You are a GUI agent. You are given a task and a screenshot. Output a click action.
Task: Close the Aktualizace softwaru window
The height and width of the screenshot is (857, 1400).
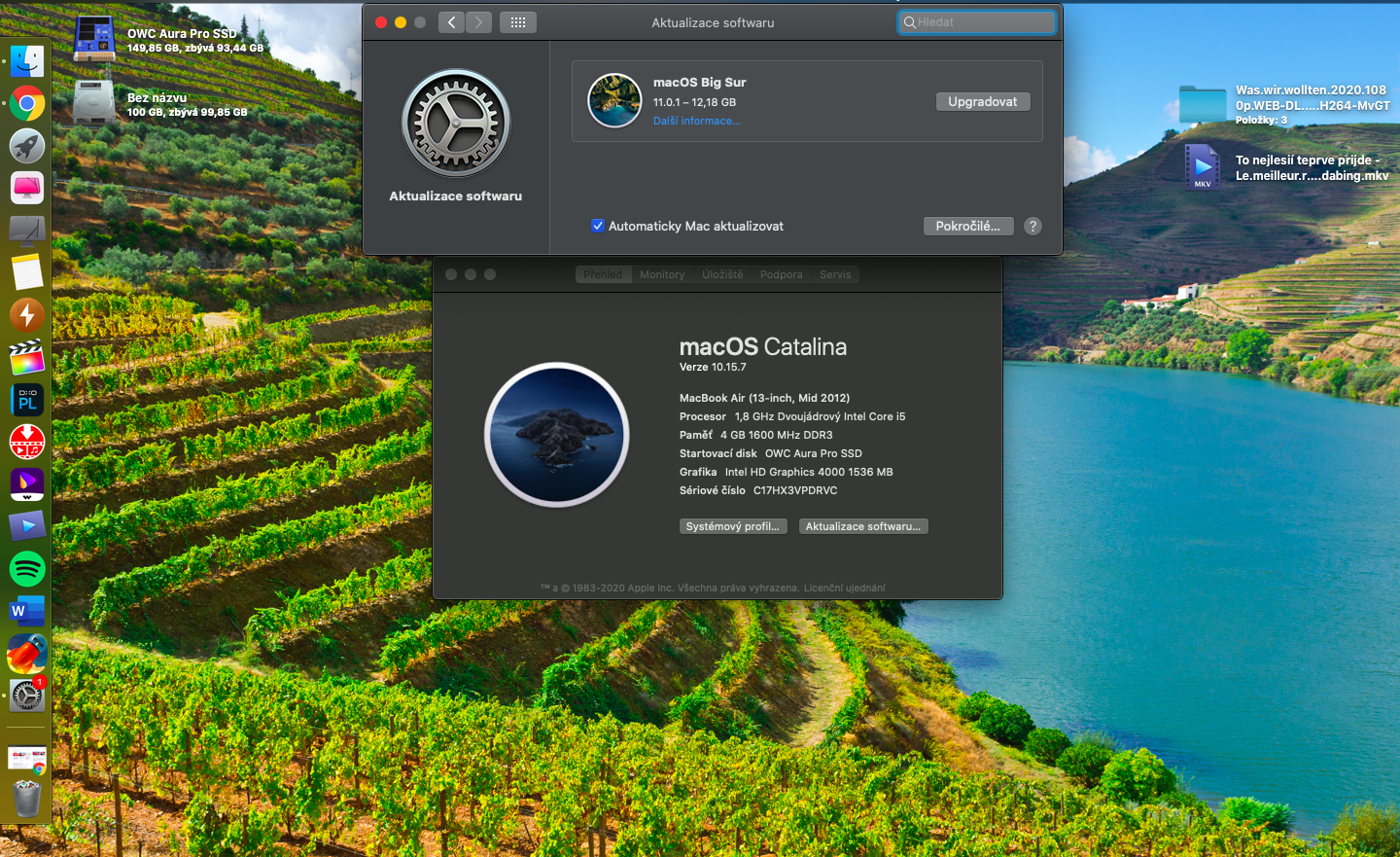(x=381, y=22)
